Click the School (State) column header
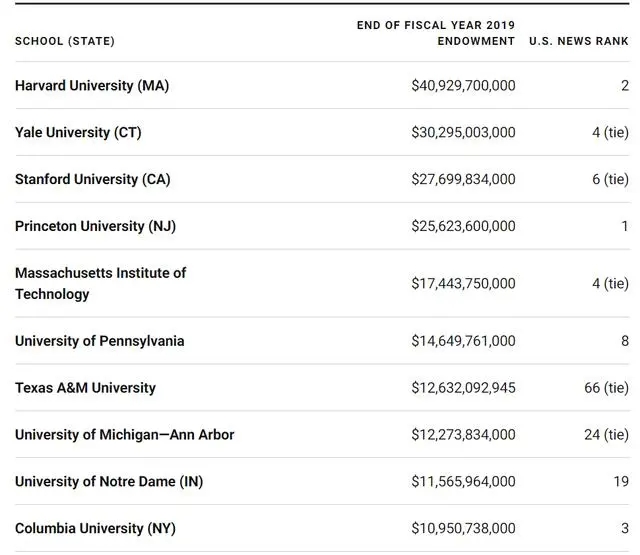640x555 pixels. [64, 41]
